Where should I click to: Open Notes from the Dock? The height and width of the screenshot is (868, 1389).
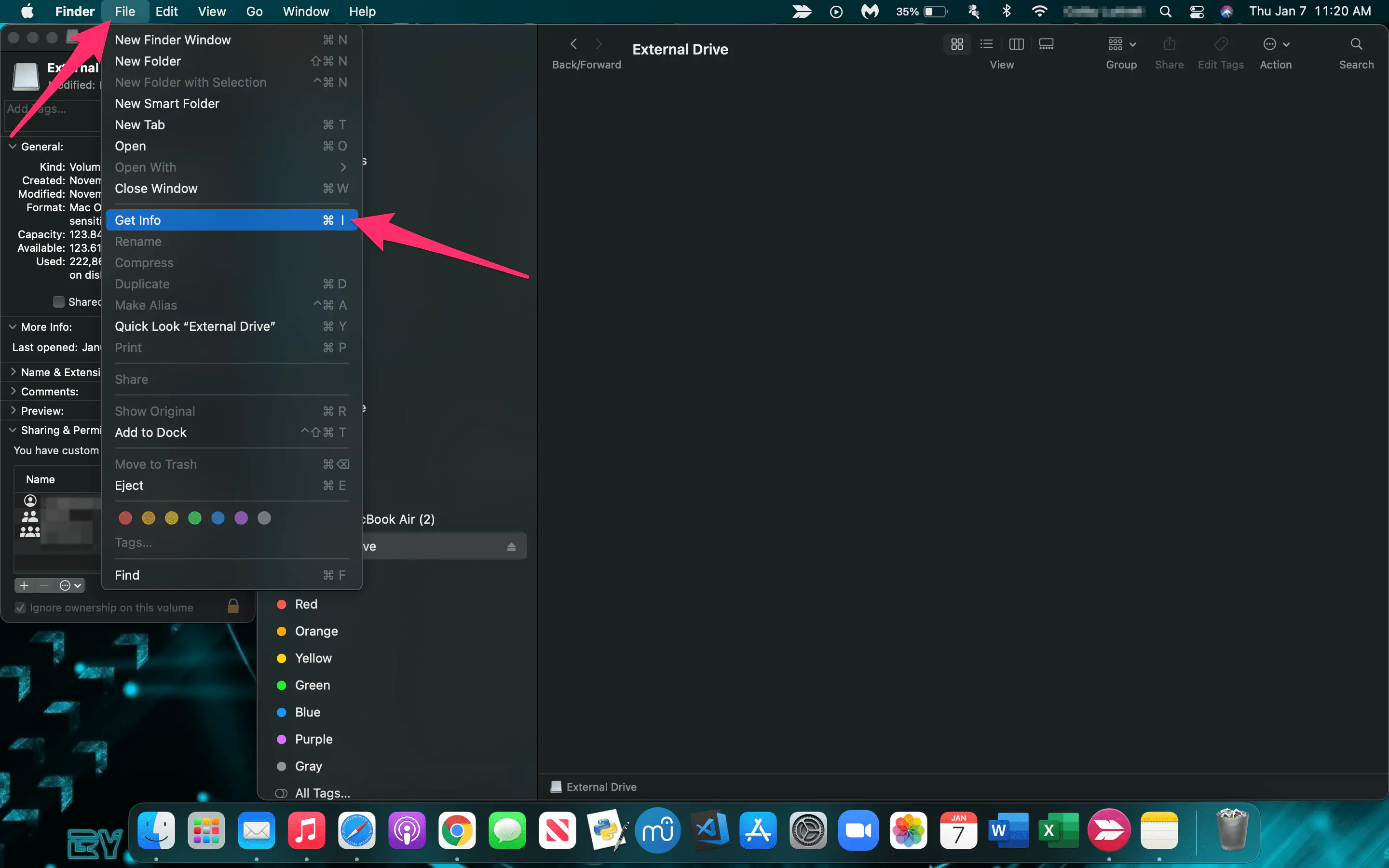[x=1159, y=831]
